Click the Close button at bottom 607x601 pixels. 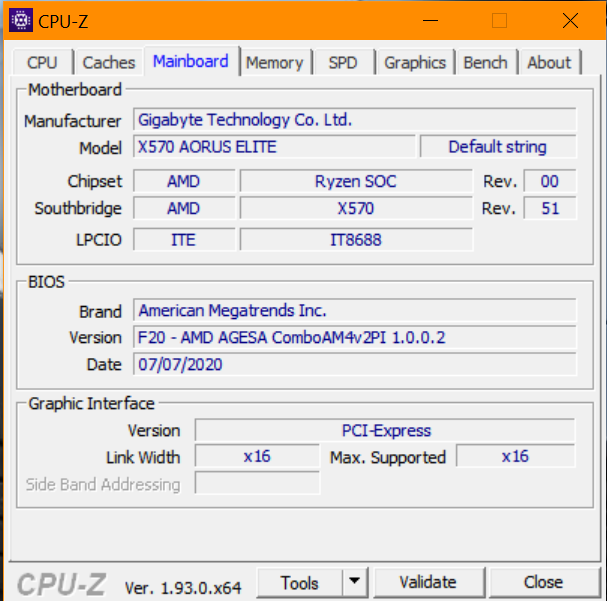coord(544,582)
